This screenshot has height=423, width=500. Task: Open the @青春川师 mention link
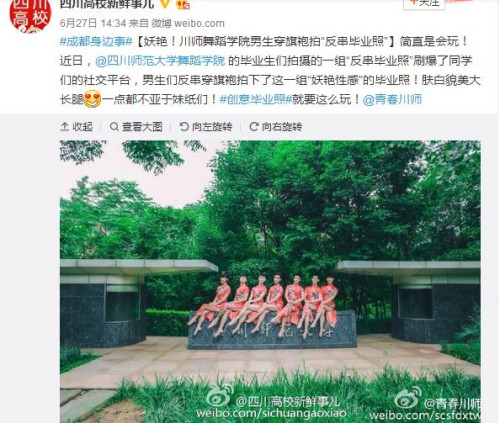[x=392, y=99]
